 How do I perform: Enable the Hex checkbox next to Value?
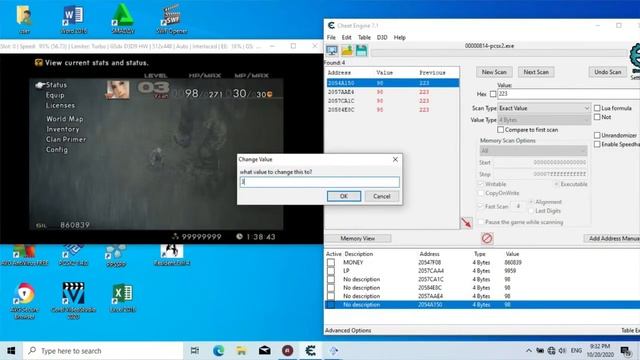coord(493,94)
